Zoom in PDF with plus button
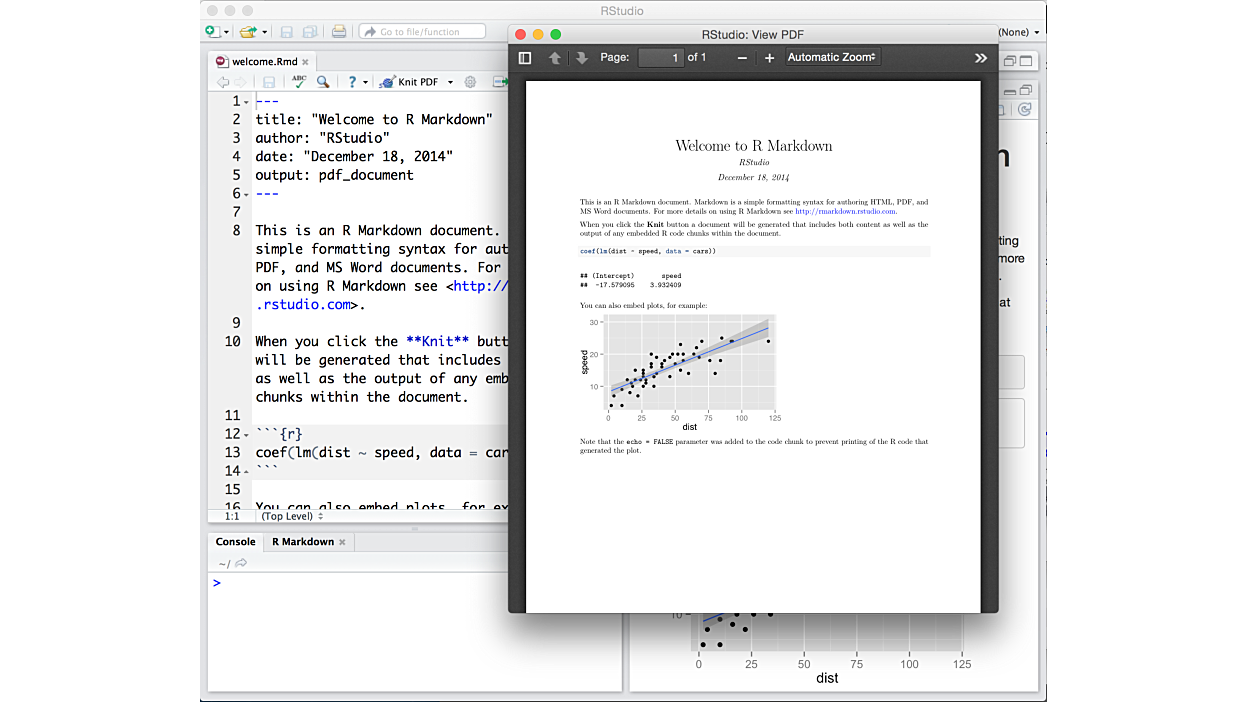This screenshot has width=1248, height=702. (769, 58)
